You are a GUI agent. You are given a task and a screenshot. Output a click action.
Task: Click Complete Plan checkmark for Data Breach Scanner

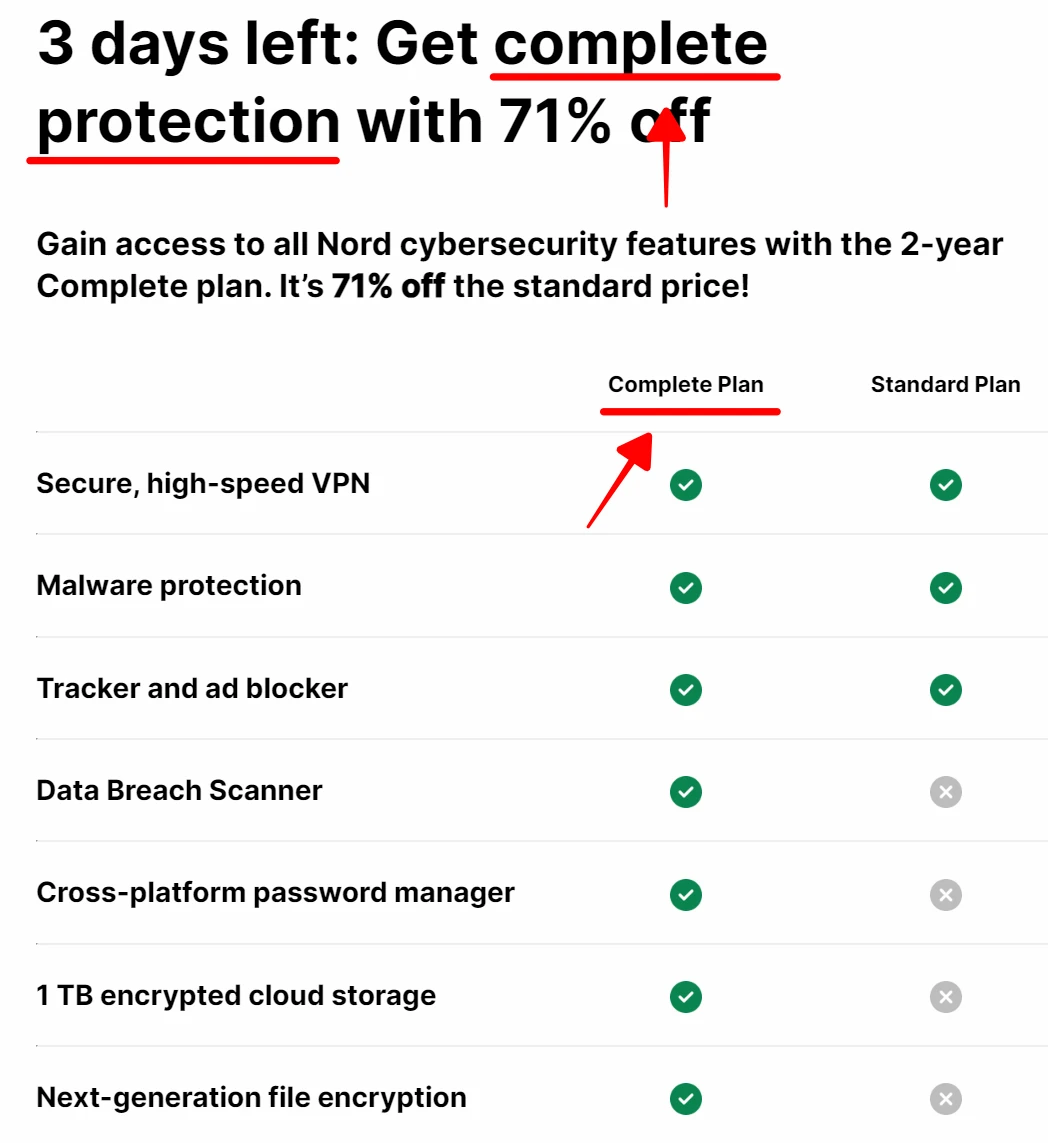click(x=686, y=792)
